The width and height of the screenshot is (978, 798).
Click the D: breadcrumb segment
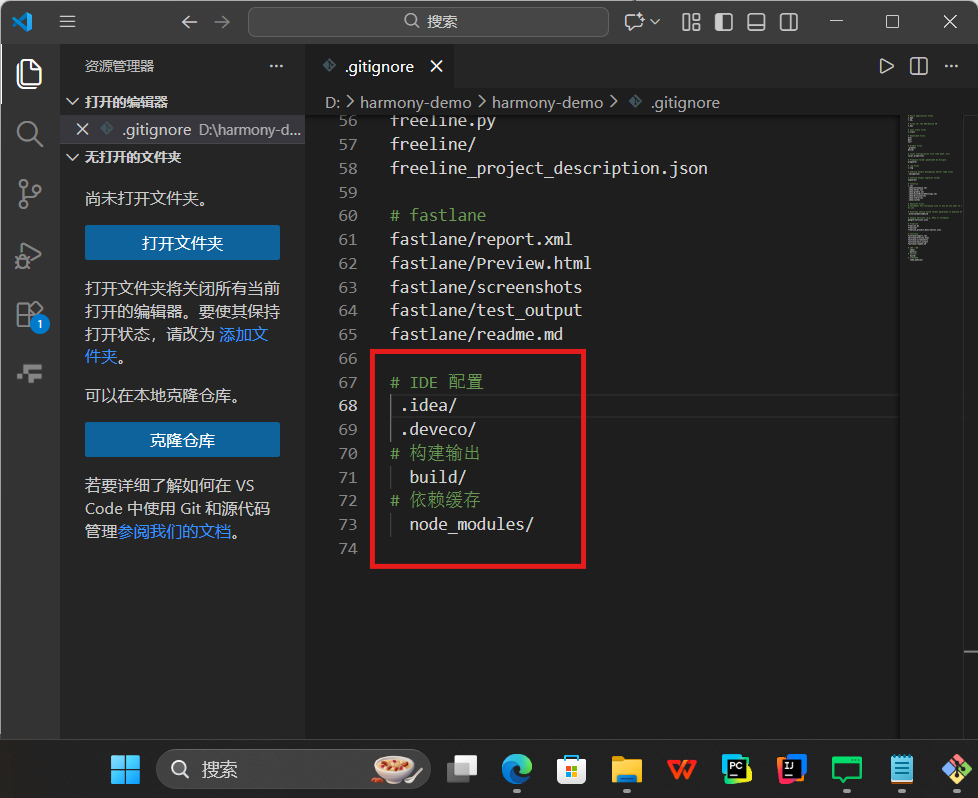[332, 102]
